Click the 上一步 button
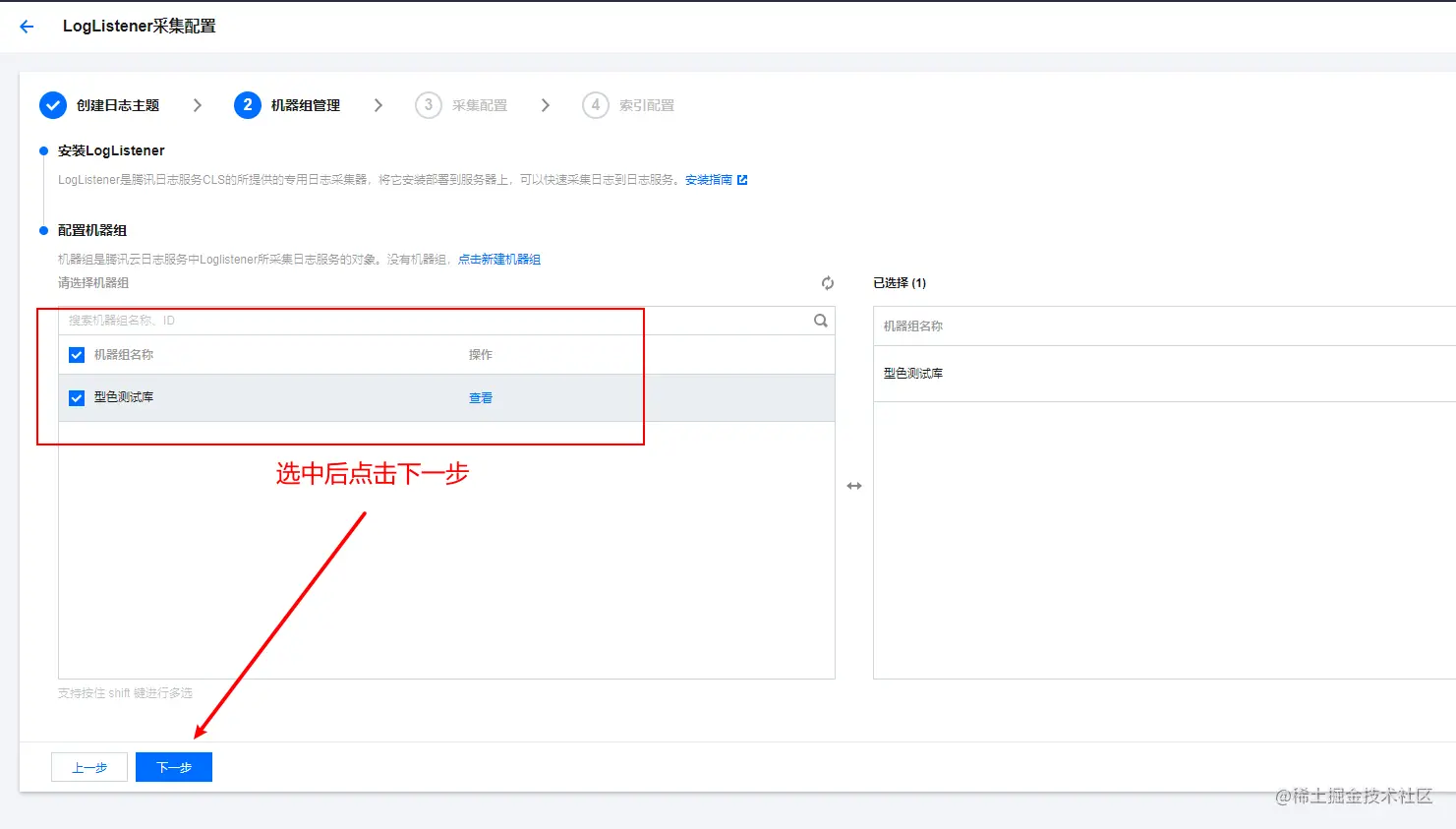The height and width of the screenshot is (829, 1456). click(89, 767)
